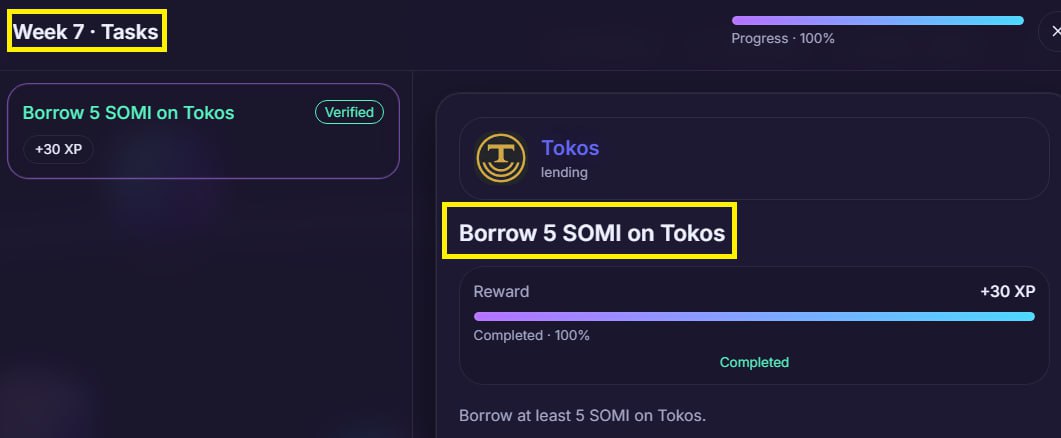Click the Week 7 · Tasks title

coord(86,32)
